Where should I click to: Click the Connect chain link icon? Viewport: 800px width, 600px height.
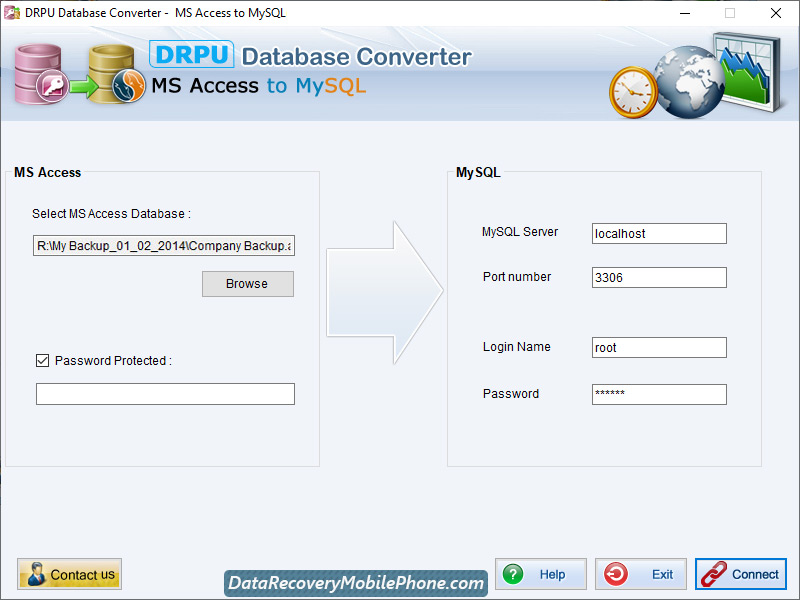coord(714,574)
